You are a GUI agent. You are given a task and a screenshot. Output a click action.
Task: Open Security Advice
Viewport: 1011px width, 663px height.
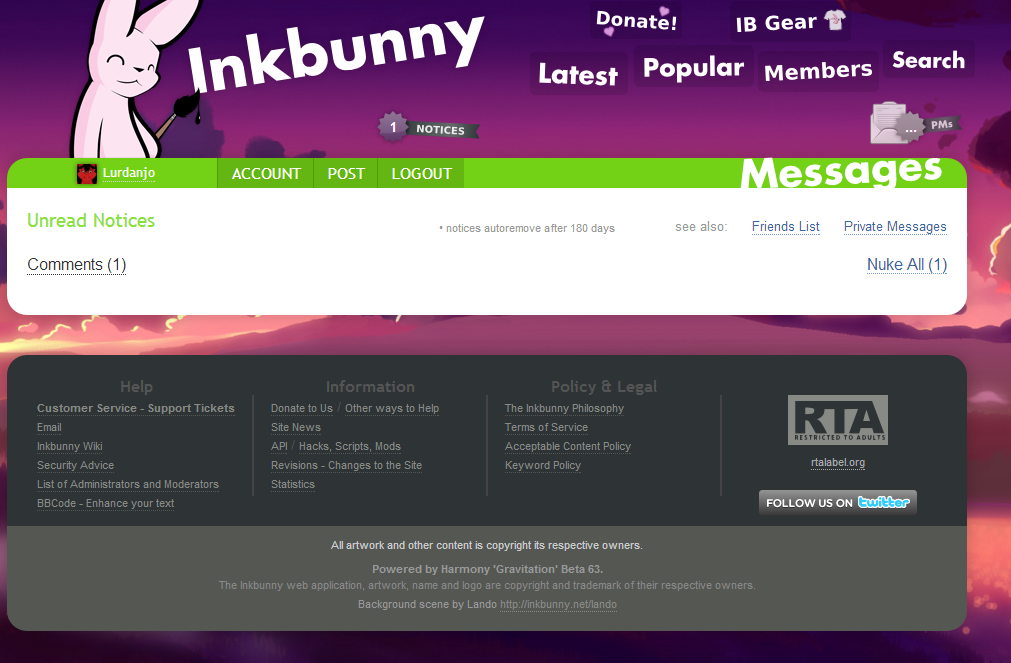75,465
